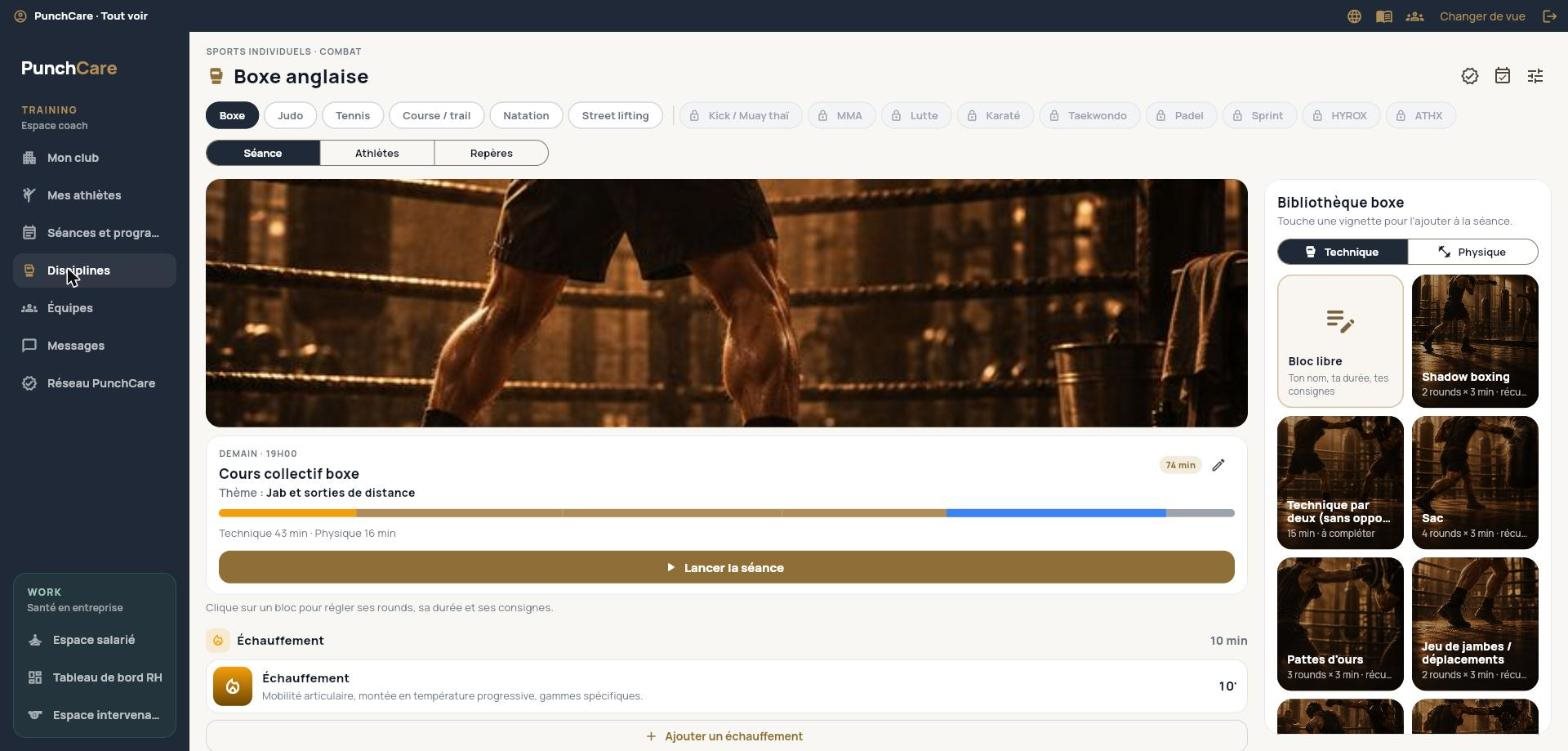This screenshot has width=1568, height=751.
Task: Click the pencil edit icon for session
Action: pos(1218,465)
